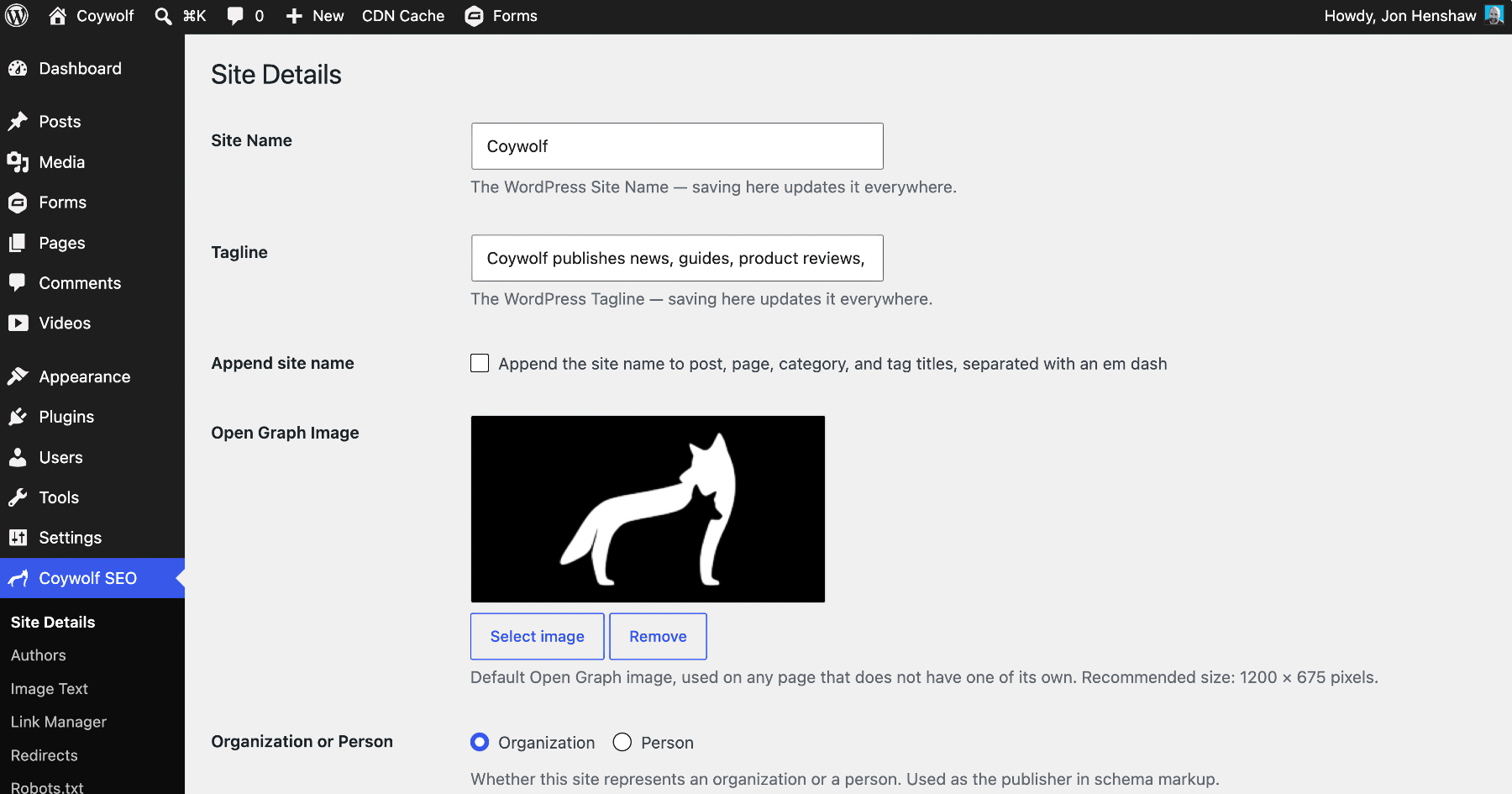Click the New text in admin bar
This screenshot has height=794, width=1512.
[x=328, y=16]
